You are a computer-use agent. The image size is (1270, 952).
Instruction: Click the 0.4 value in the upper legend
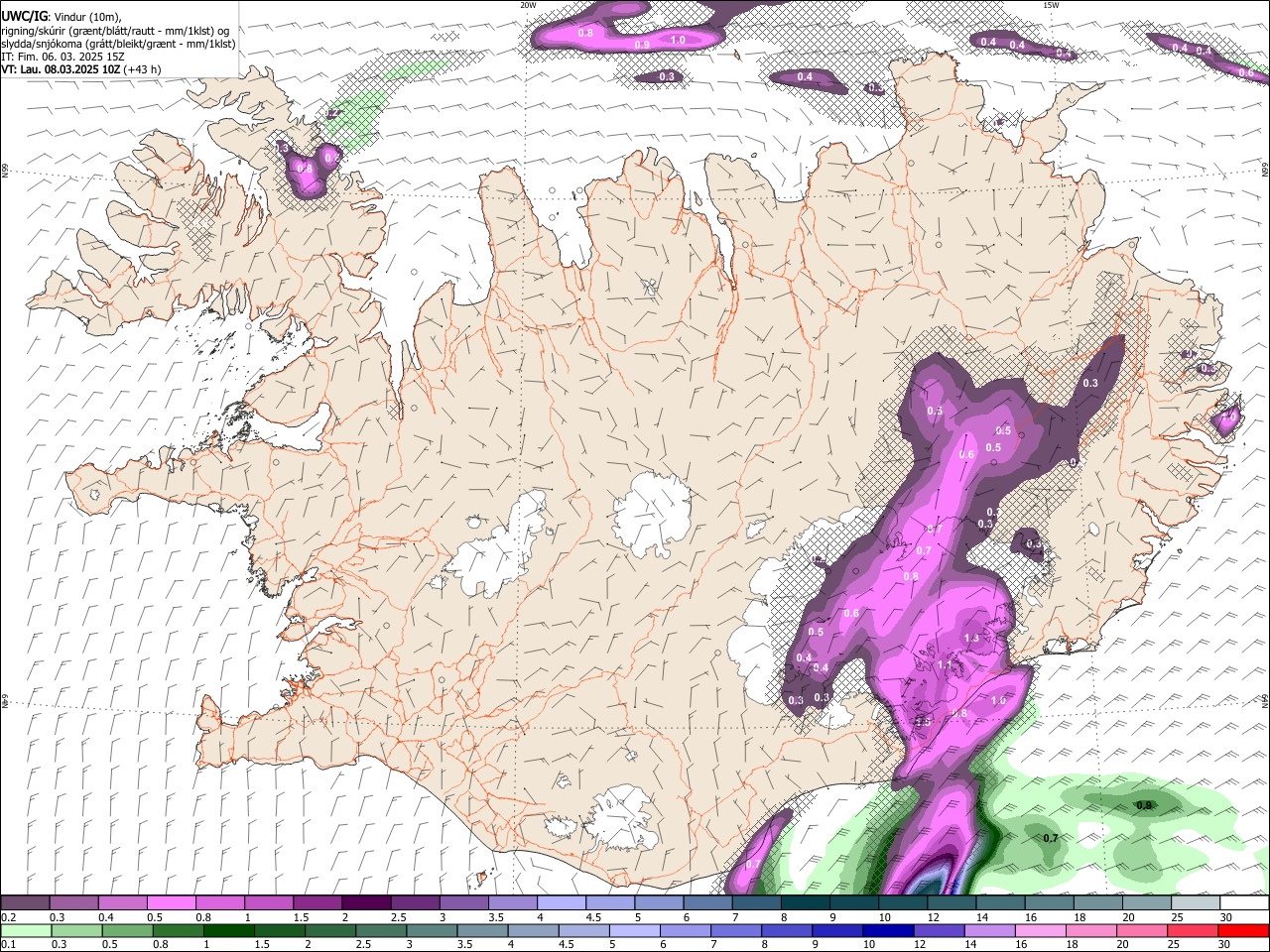click(x=106, y=917)
